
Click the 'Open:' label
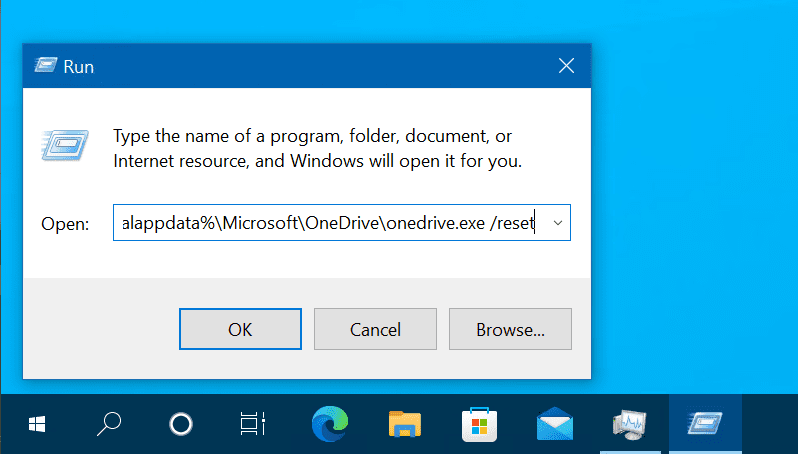click(65, 224)
